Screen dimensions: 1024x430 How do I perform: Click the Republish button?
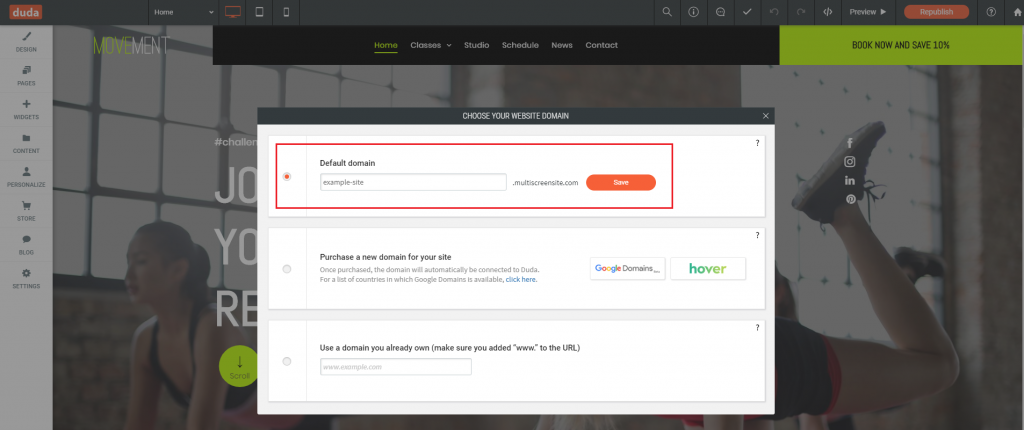tap(936, 12)
